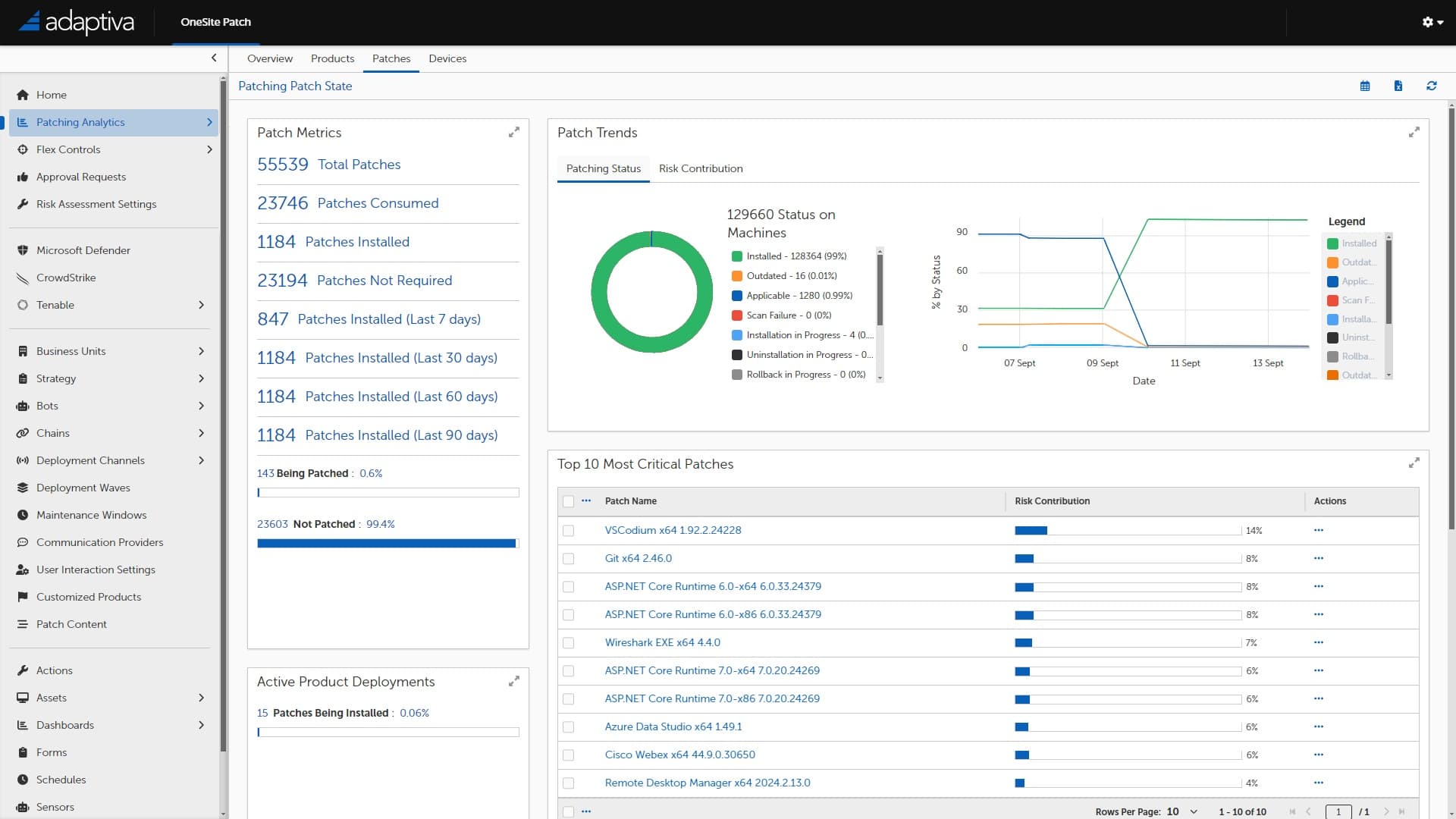Open actions menu for VSCodium x64 patch

click(x=1318, y=530)
